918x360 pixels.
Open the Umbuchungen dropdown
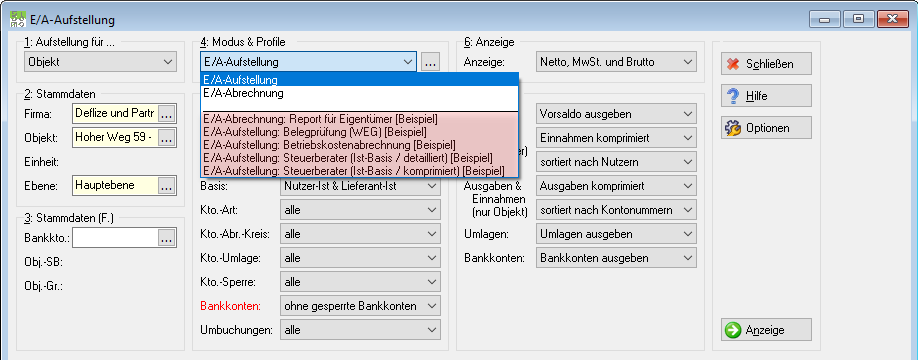(360, 330)
